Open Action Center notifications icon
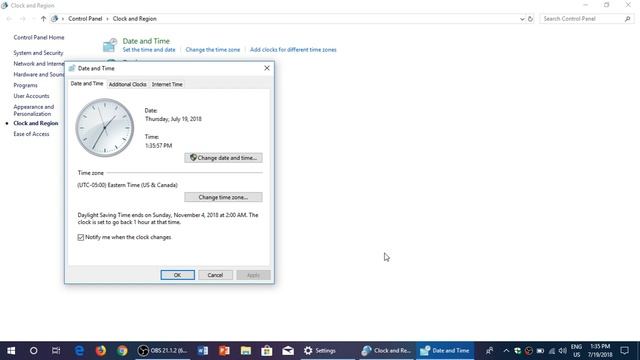The image size is (640, 360). [624, 351]
